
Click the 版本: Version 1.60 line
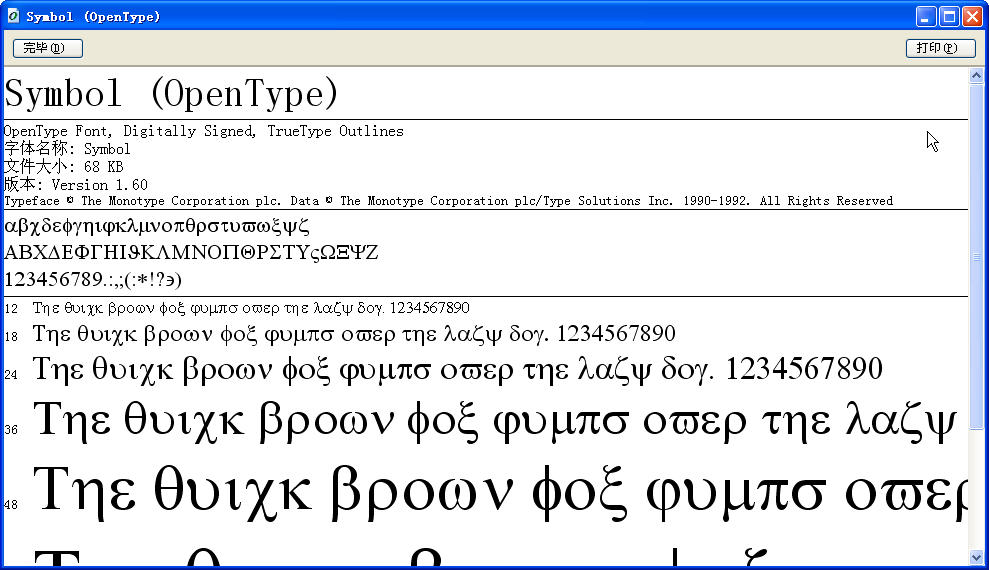click(x=76, y=184)
